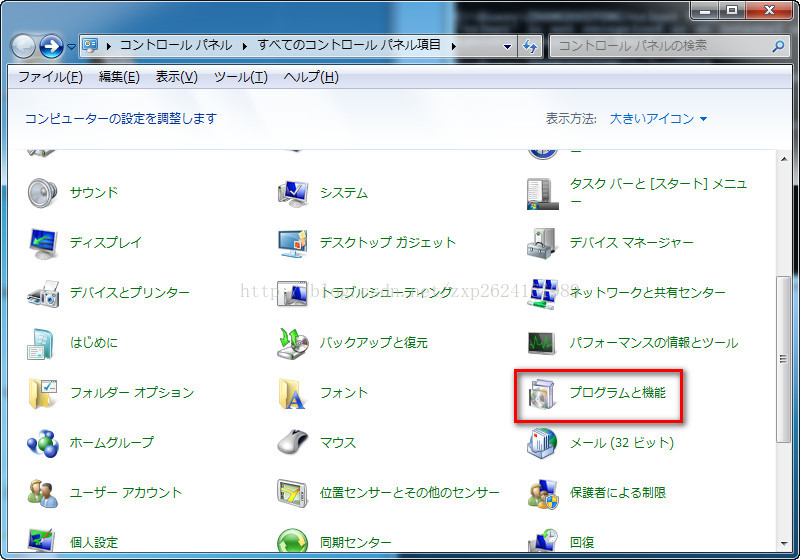The height and width of the screenshot is (560, 800).
Task: Open the ホームグループ icon
Action: pos(42,443)
